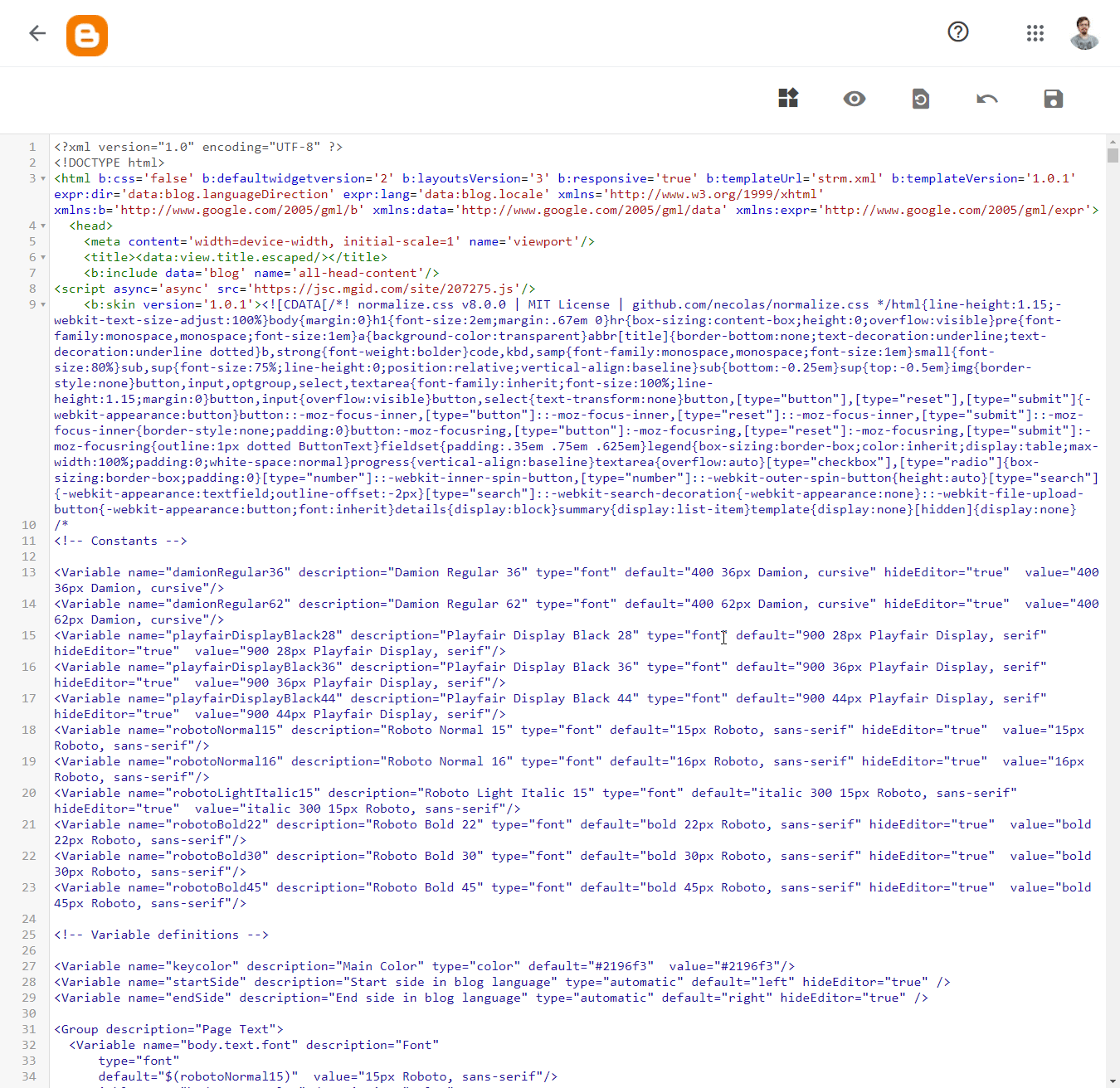Collapse the b:skin fold on line 9
The height and width of the screenshot is (1088, 1120).
coord(41,304)
